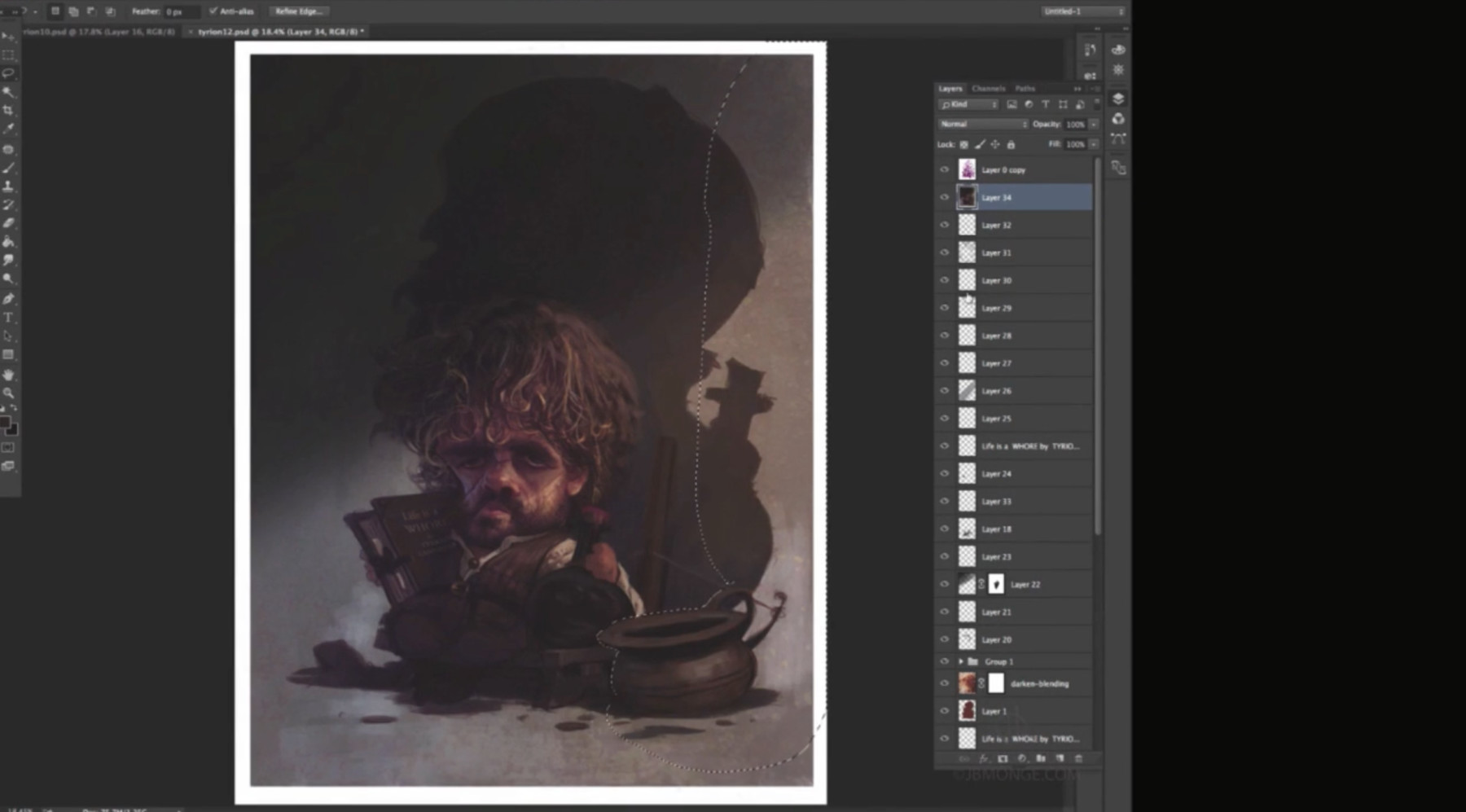Select the Smudge tool
This screenshot has width=1466, height=812.
tap(8, 260)
